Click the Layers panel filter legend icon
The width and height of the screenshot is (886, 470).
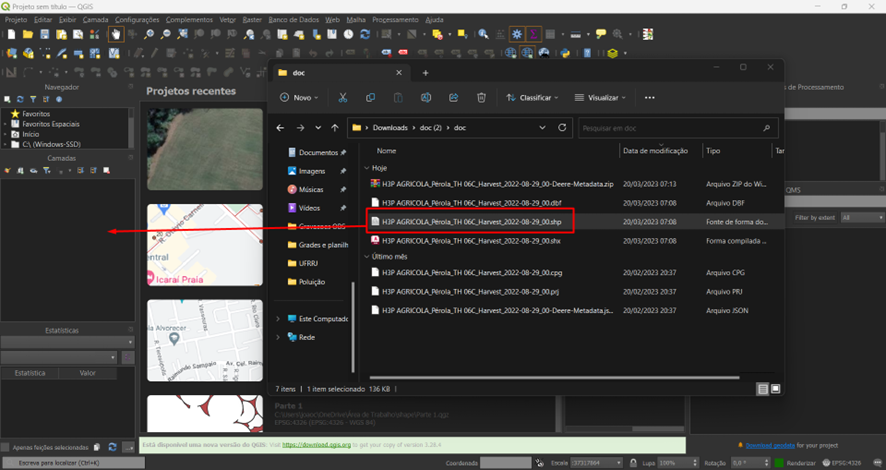click(46, 170)
